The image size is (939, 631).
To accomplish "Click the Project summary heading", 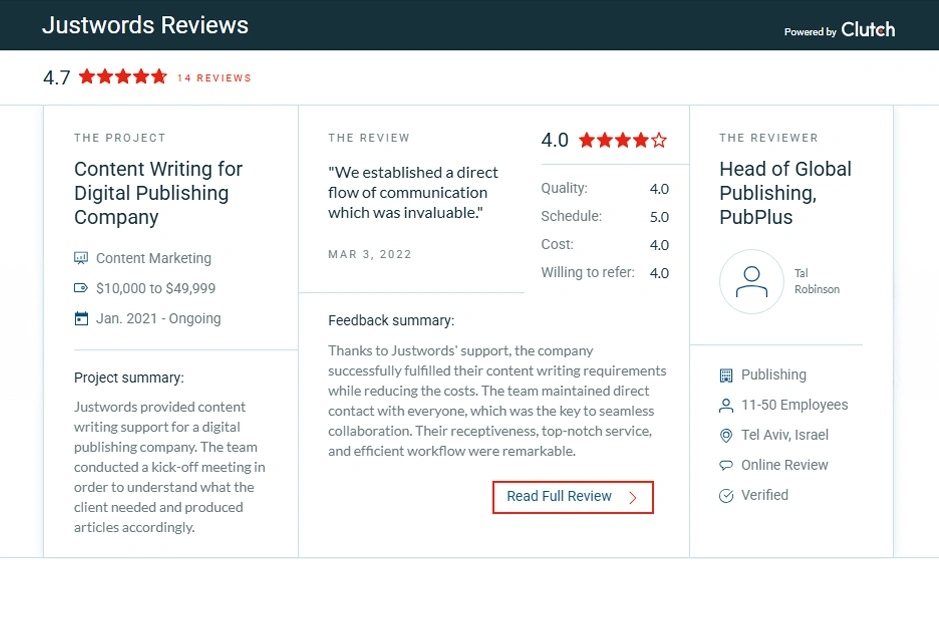I will pos(129,378).
